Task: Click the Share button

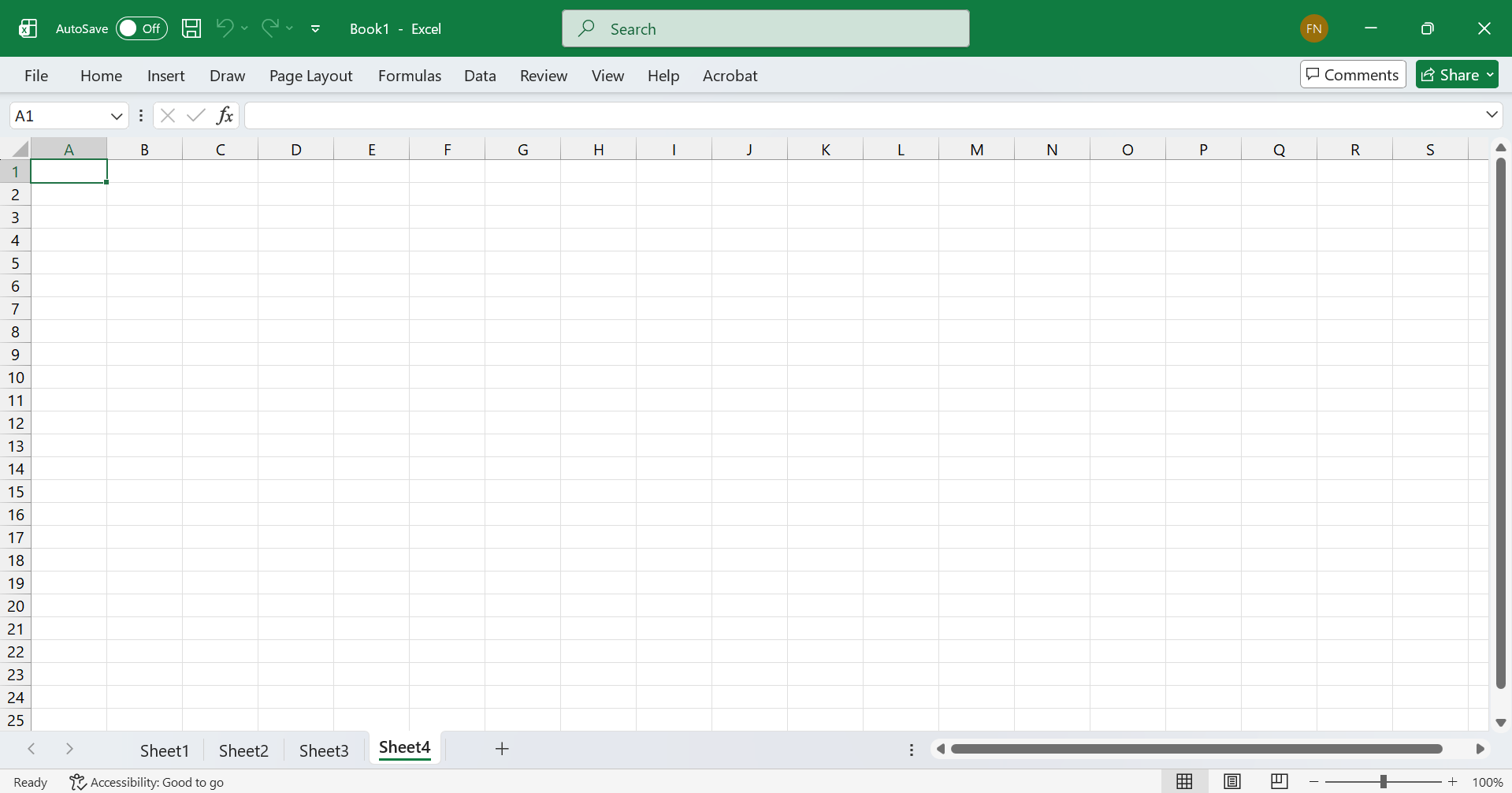Action: (1451, 74)
